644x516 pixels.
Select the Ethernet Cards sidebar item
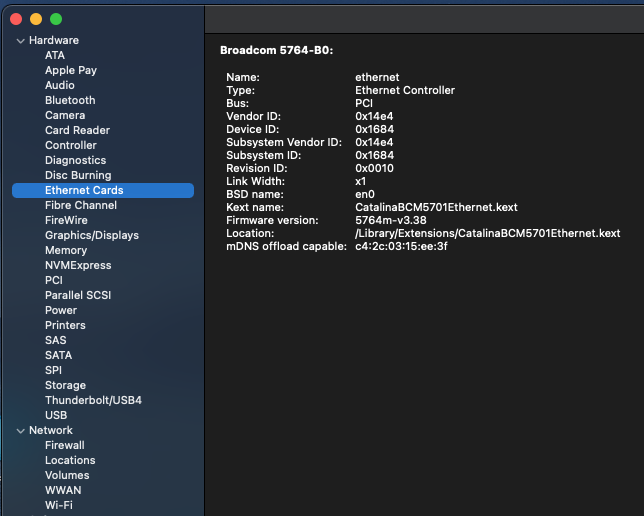click(84, 190)
